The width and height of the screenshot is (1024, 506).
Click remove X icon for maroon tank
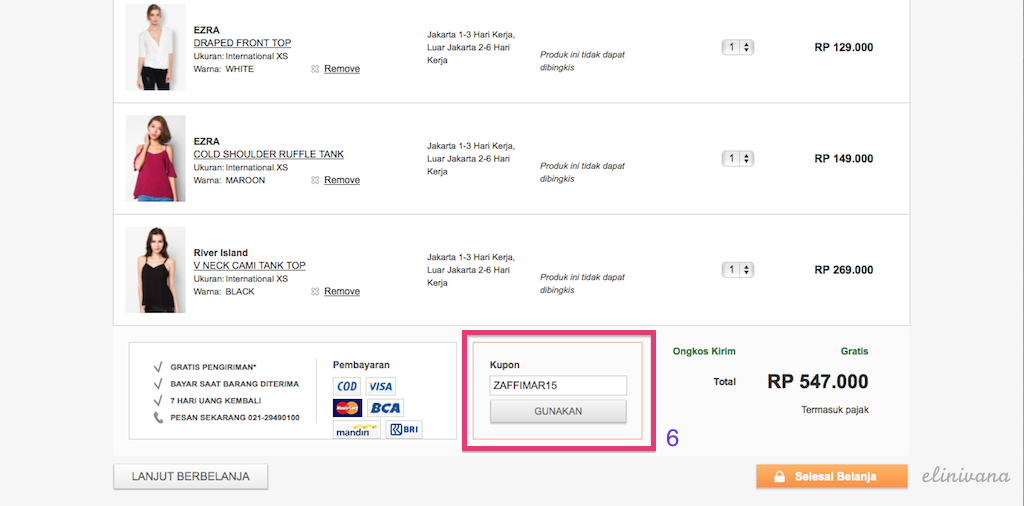pyautogui.click(x=315, y=180)
